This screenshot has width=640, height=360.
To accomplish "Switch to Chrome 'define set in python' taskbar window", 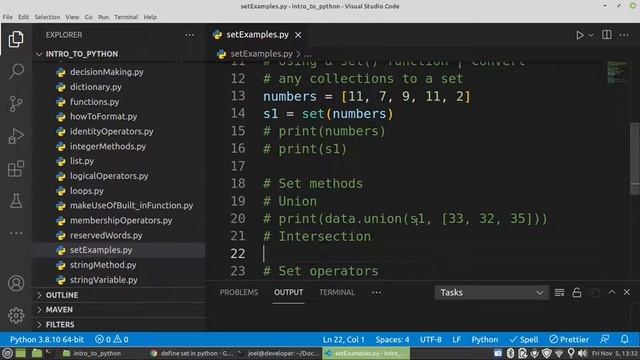I will (191, 353).
